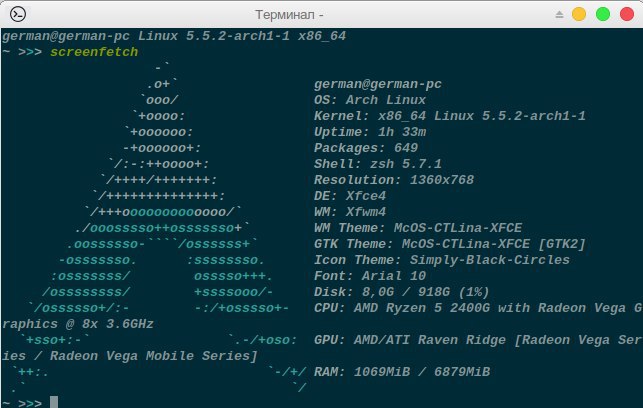Viewport: 643px width, 408px height.
Task: Click the 'Uptime: 1h 33m' line
Action: coord(370,132)
